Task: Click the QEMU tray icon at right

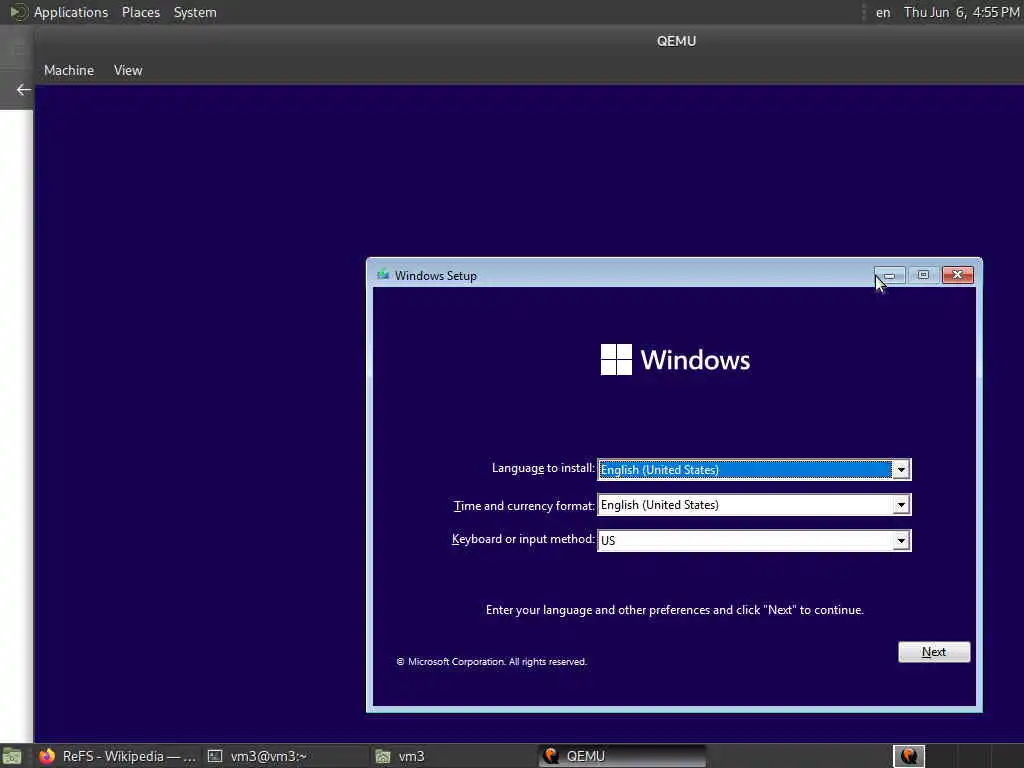Action: (x=909, y=756)
